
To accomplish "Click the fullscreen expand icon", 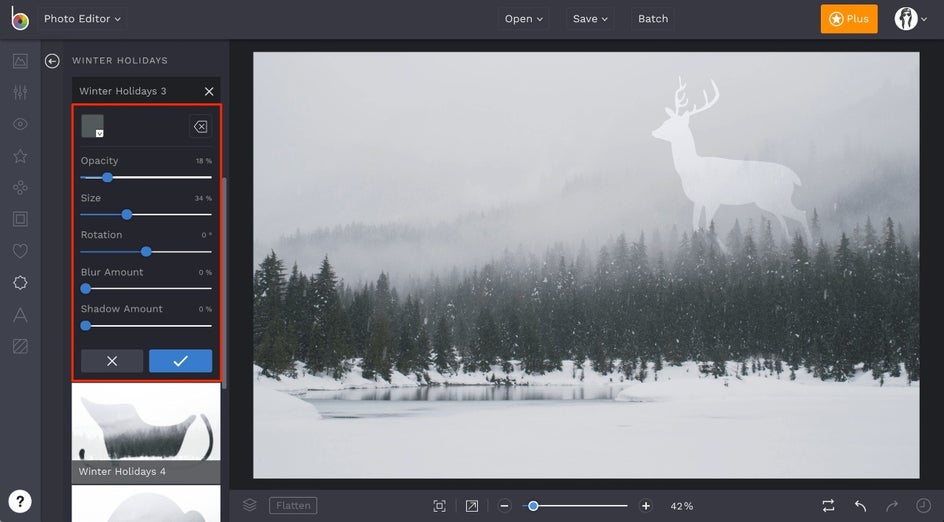I will point(472,506).
